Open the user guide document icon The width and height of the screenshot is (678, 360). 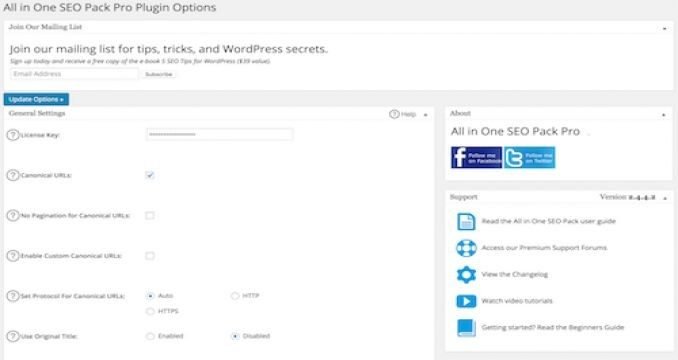tap(466, 222)
